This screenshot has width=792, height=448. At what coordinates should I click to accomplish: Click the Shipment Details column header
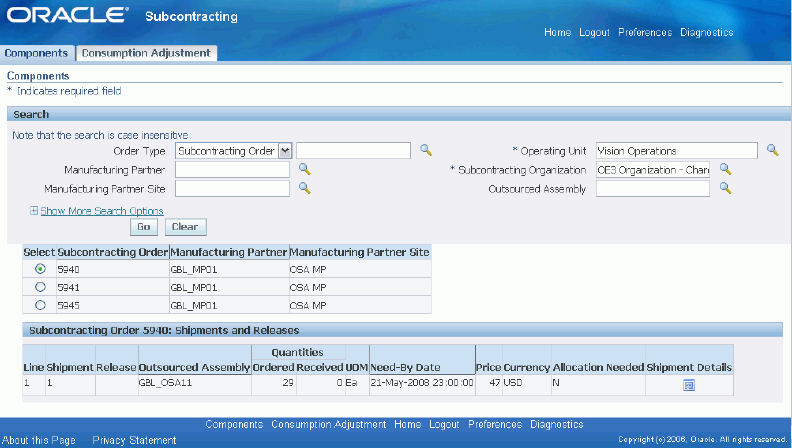pos(689,367)
